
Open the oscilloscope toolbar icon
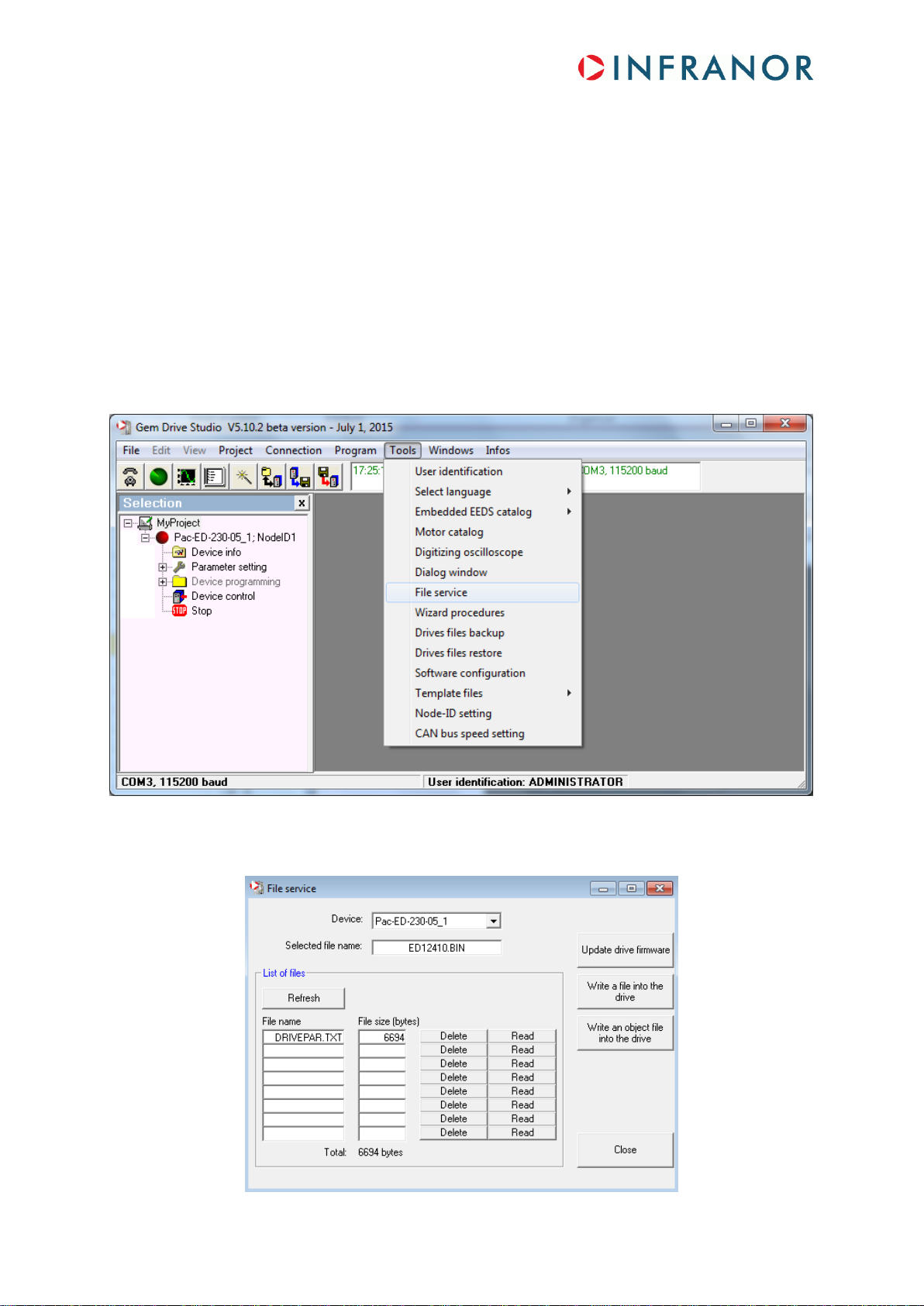click(187, 477)
